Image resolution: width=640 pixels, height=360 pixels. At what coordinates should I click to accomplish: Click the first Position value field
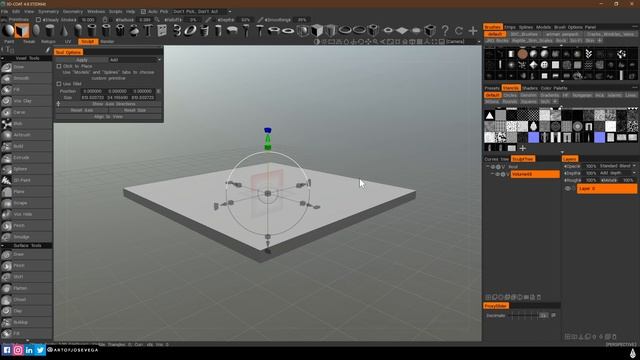coord(92,91)
